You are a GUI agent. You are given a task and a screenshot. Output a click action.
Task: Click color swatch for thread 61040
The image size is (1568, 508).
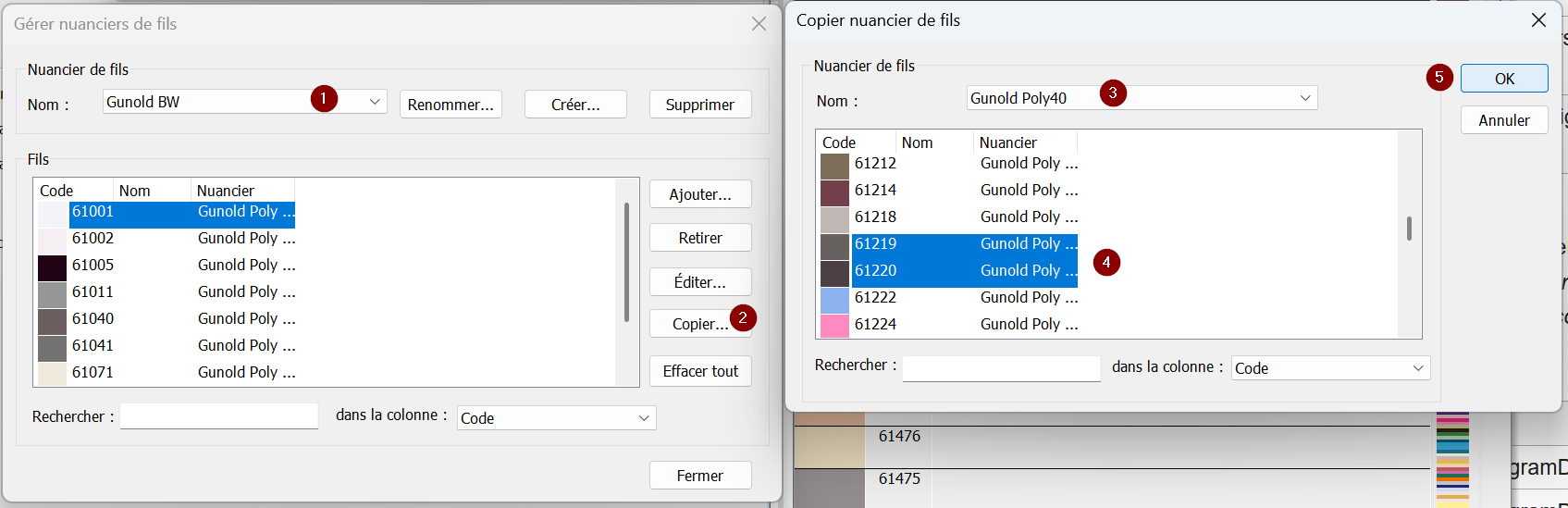pyautogui.click(x=52, y=319)
